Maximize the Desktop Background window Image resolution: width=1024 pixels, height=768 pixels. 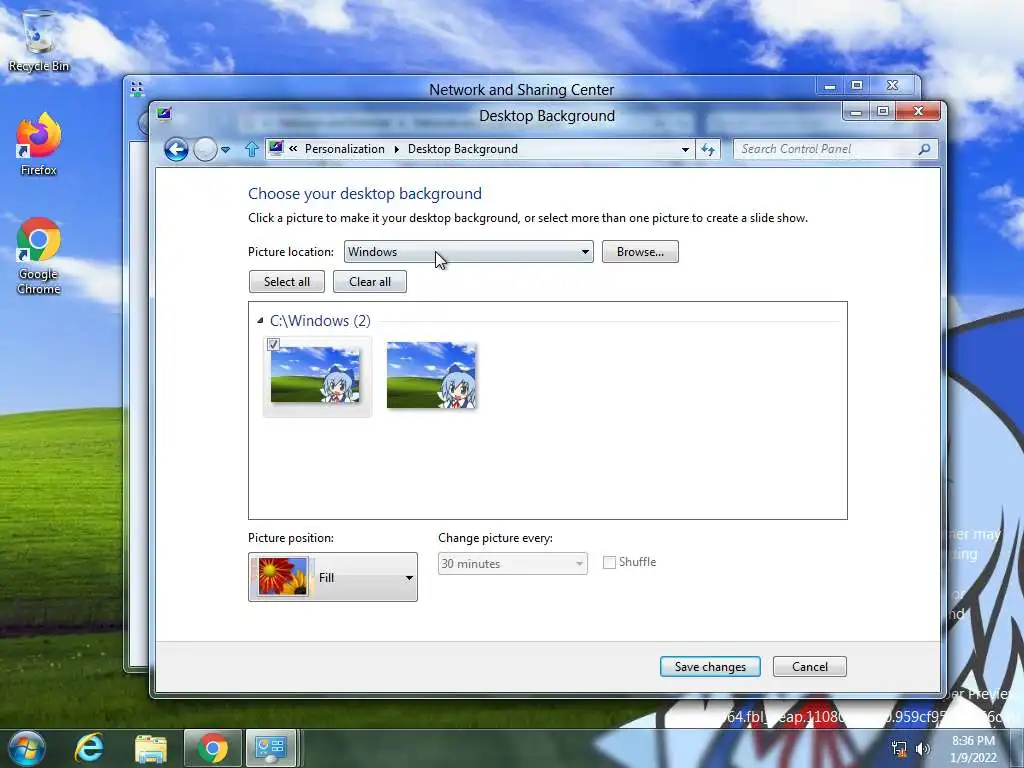coord(883,112)
